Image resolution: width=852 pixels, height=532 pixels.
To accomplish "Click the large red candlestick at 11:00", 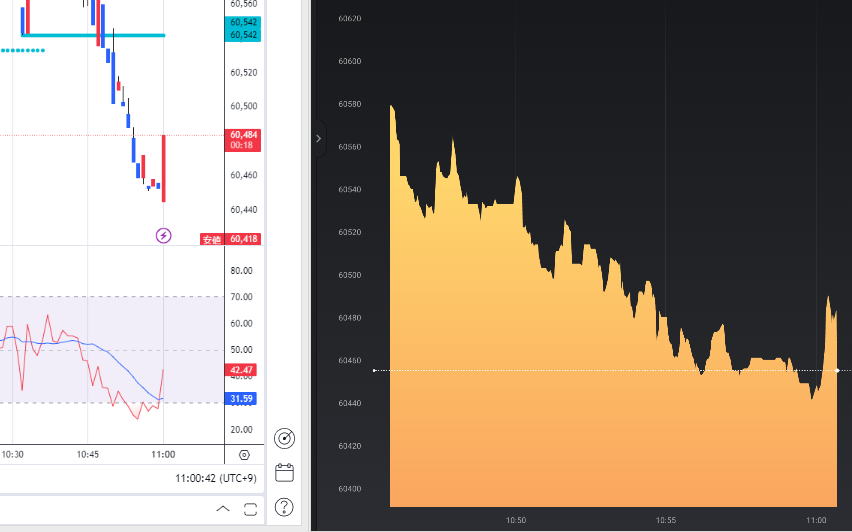I will tap(163, 168).
